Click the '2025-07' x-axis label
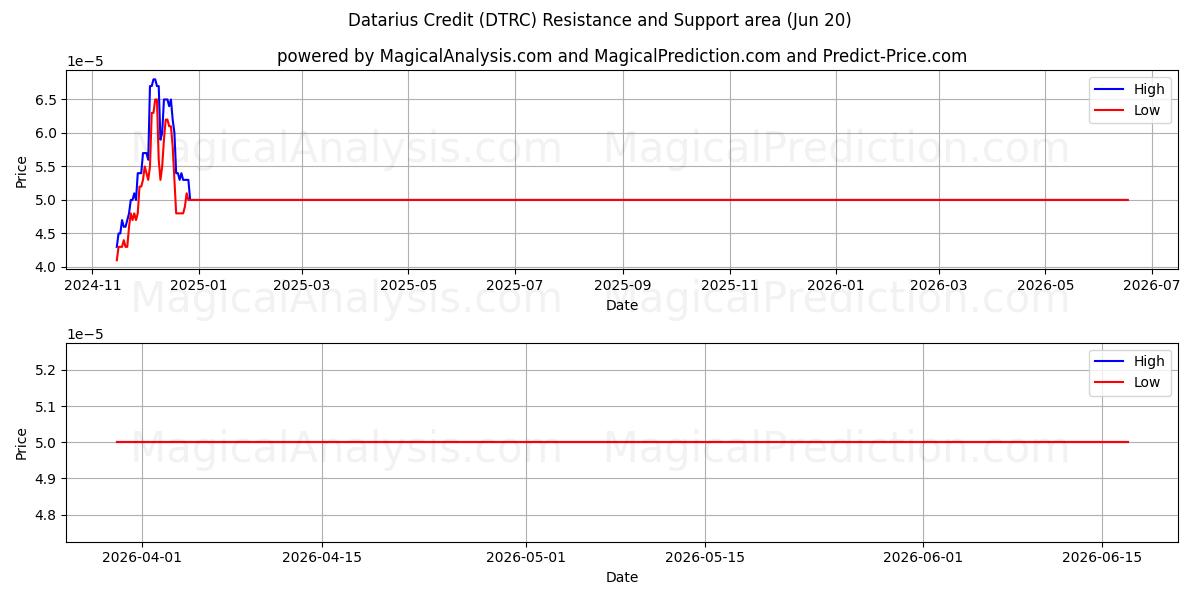 point(515,286)
